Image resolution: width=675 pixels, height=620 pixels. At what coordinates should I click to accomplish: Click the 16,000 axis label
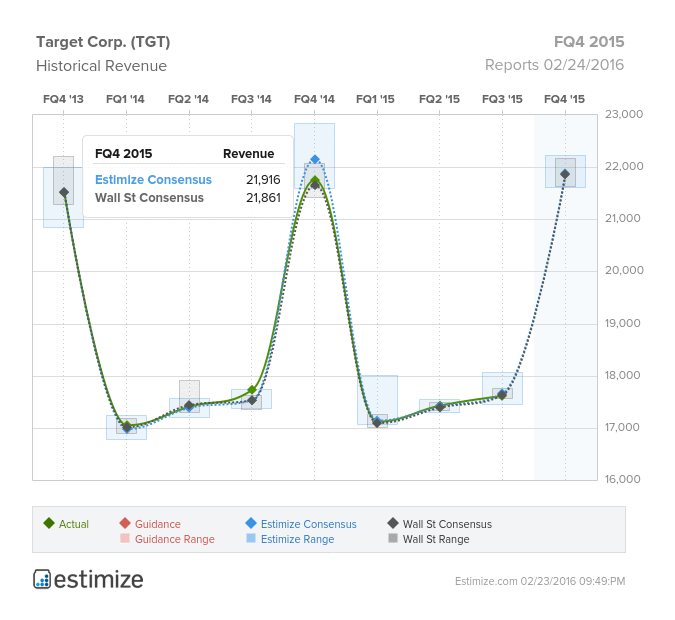622,479
